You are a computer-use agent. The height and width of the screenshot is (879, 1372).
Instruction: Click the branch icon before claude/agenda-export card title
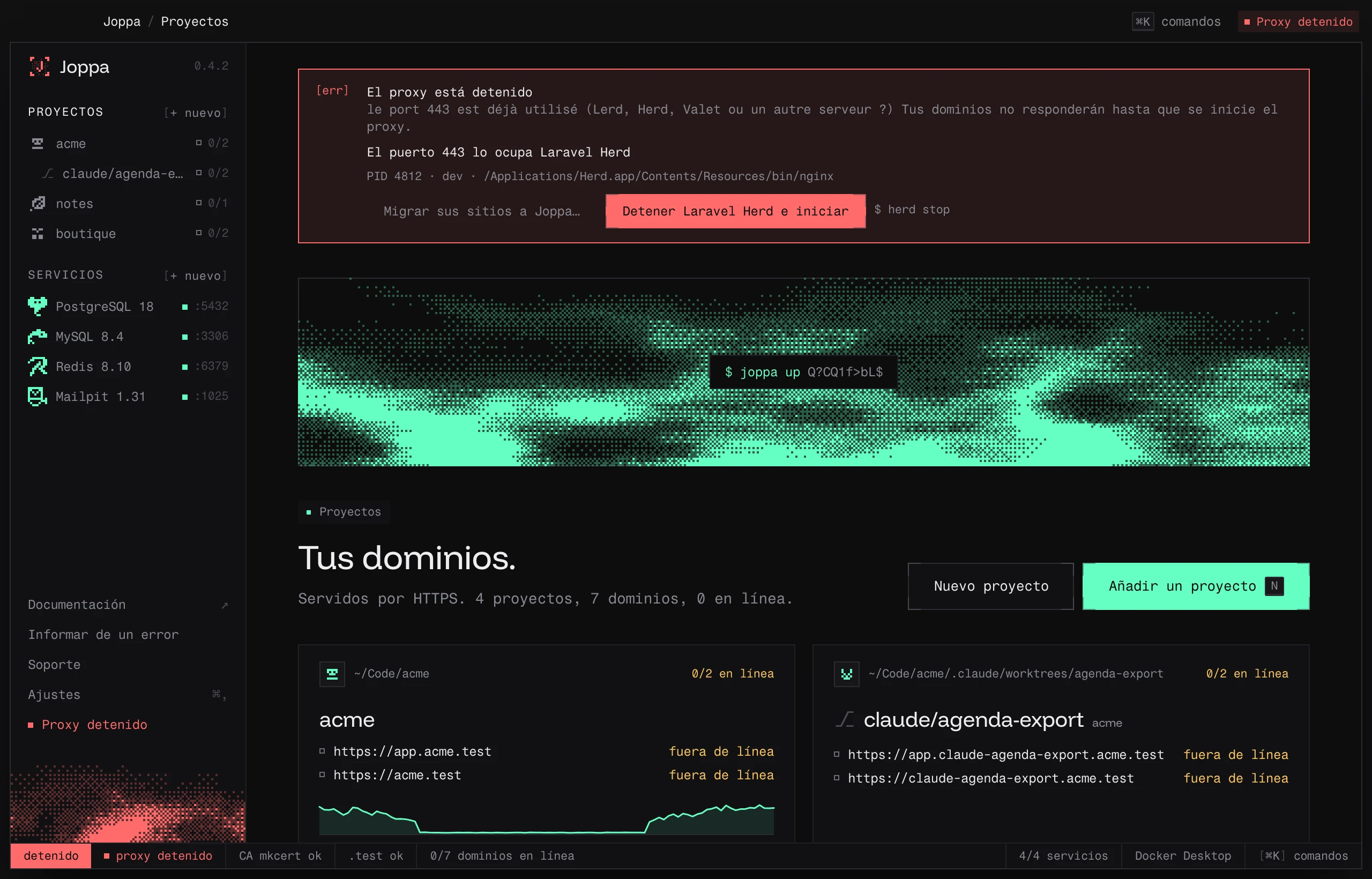[x=845, y=719]
